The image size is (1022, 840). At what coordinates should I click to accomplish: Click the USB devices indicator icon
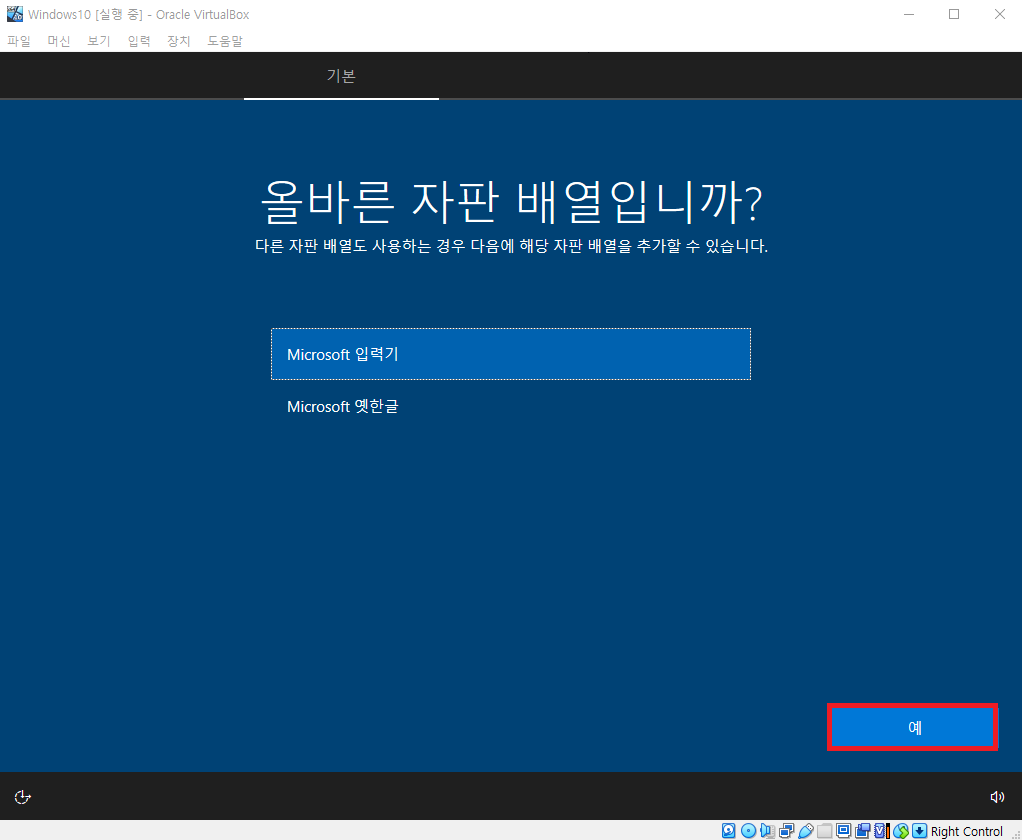click(806, 830)
